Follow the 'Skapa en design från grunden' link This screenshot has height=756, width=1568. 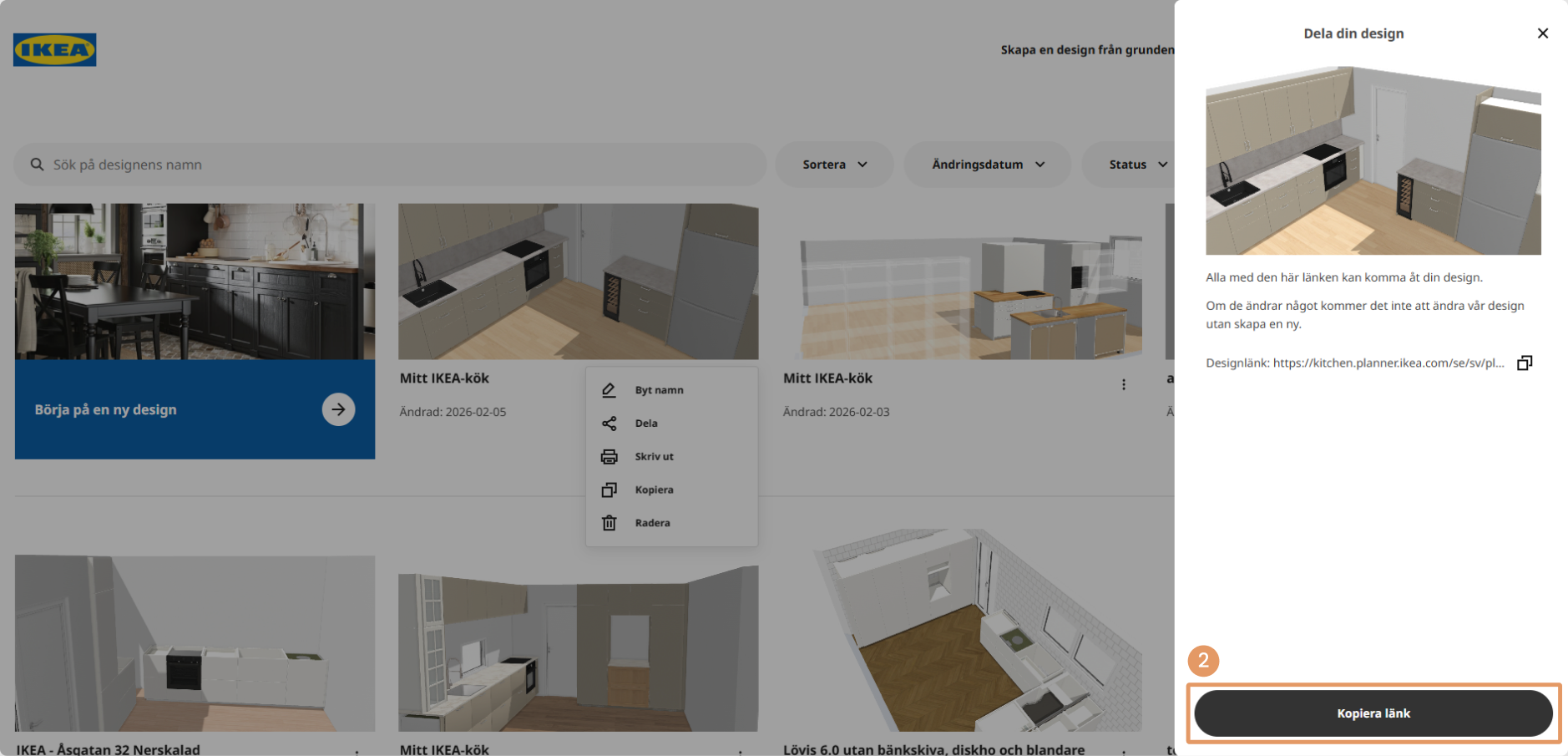[x=1087, y=50]
